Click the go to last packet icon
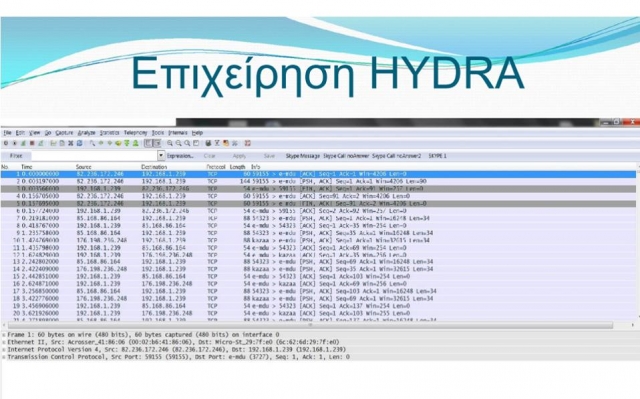Viewport: 640px width, 399px height. click(x=135, y=143)
